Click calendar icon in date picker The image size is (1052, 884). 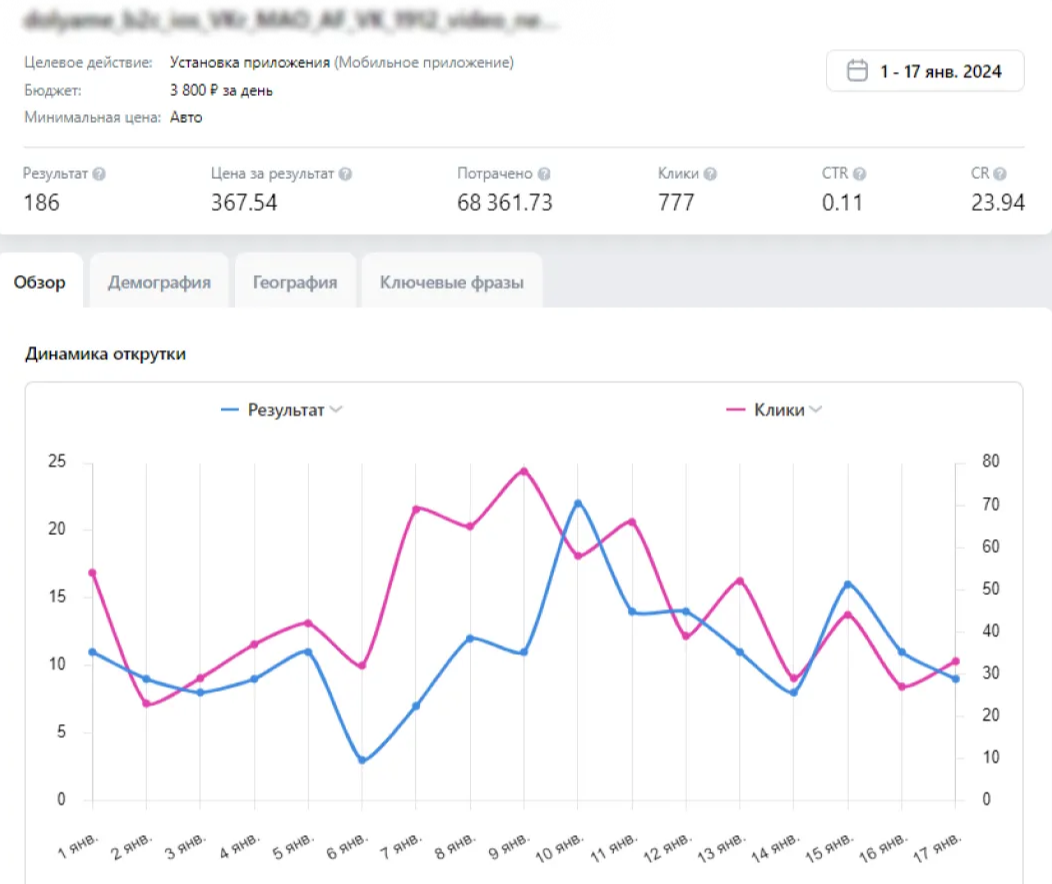[x=856, y=71]
